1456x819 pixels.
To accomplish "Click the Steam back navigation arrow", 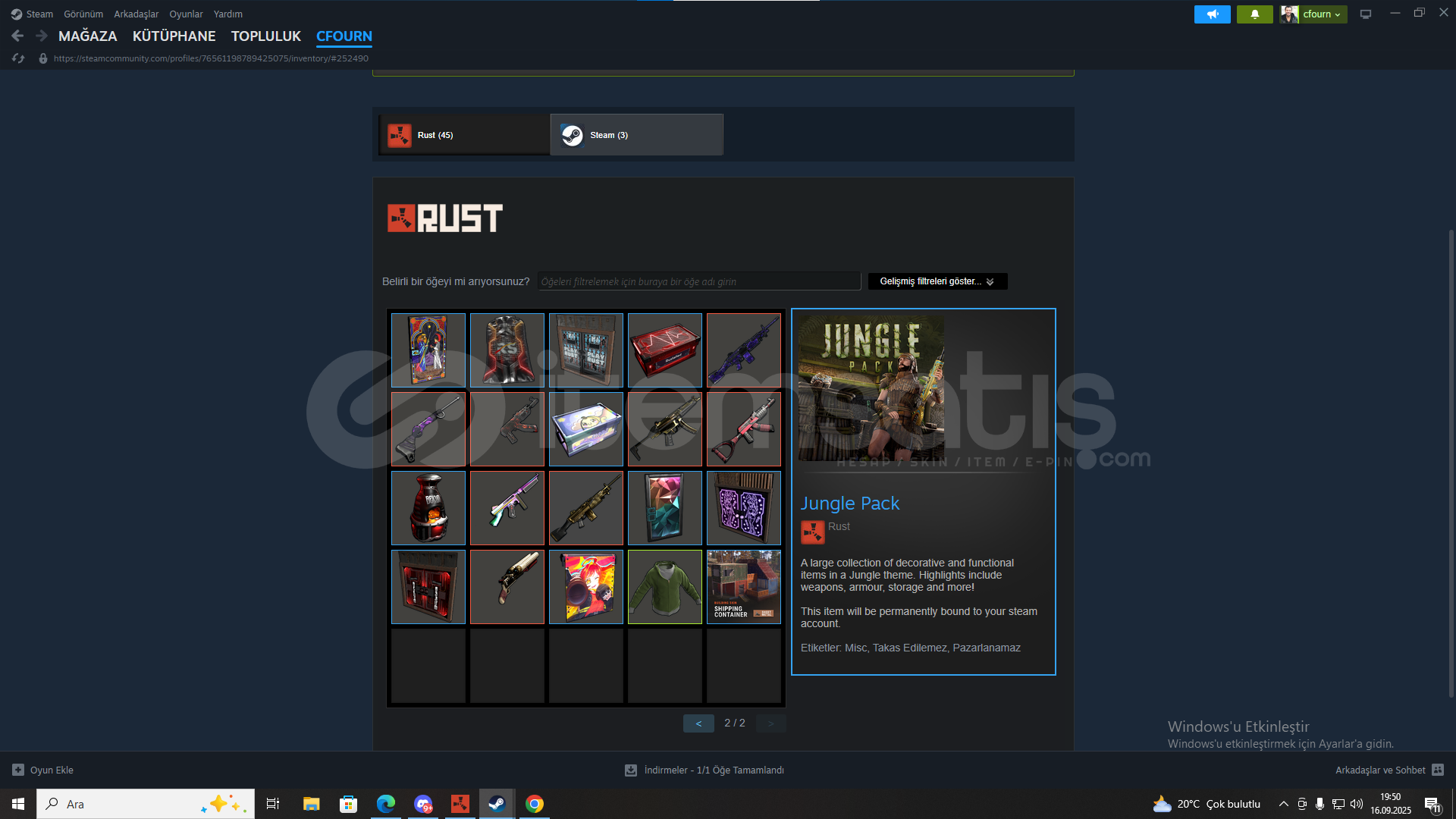I will [x=17, y=36].
